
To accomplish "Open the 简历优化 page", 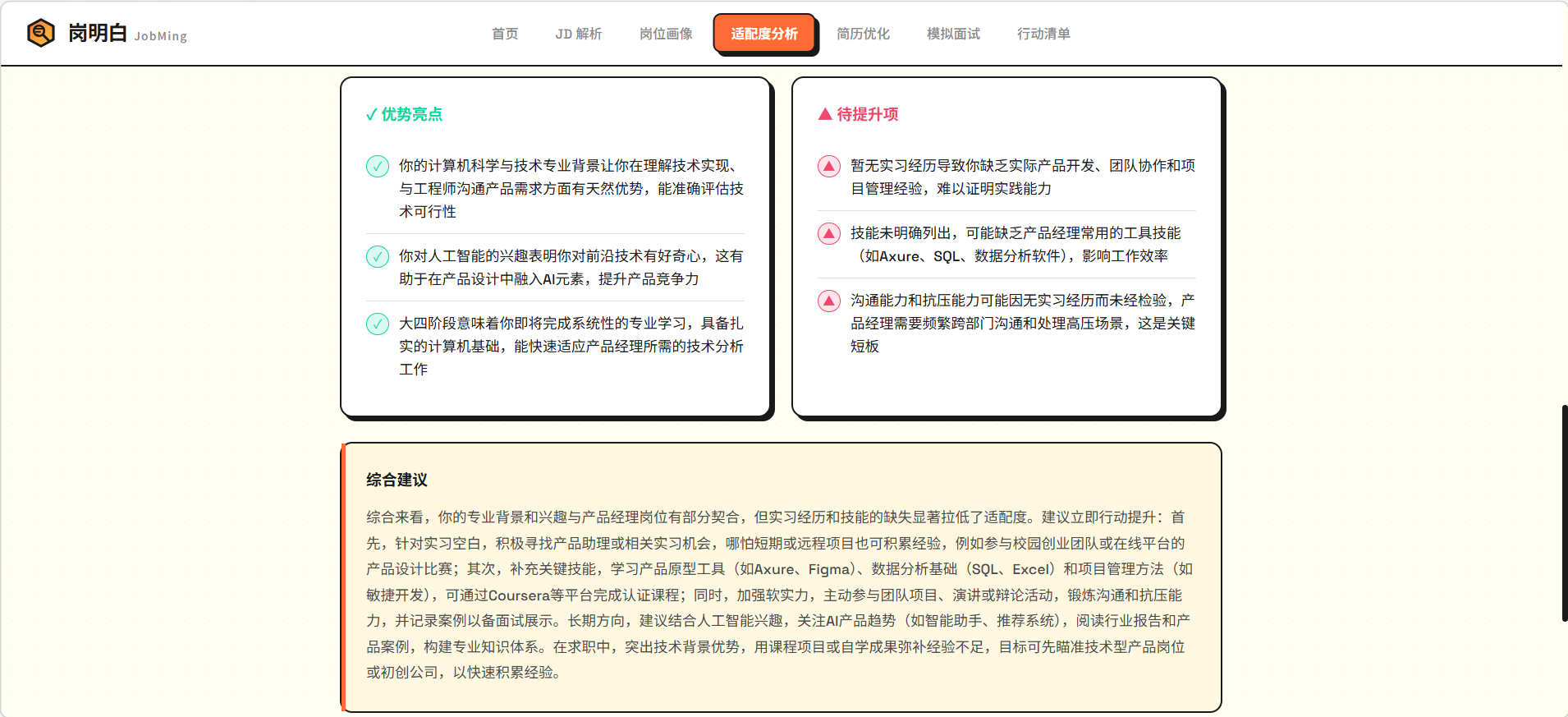I will (x=863, y=34).
